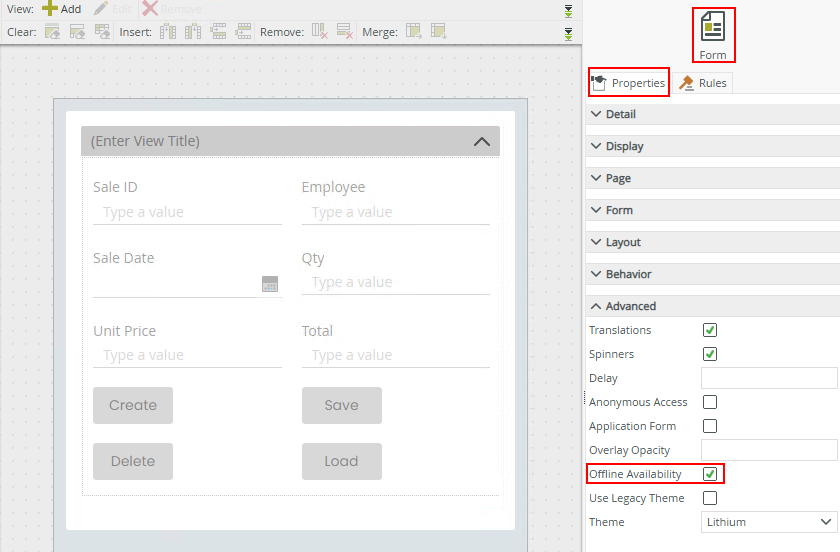Merge cell below icon

tap(438, 32)
